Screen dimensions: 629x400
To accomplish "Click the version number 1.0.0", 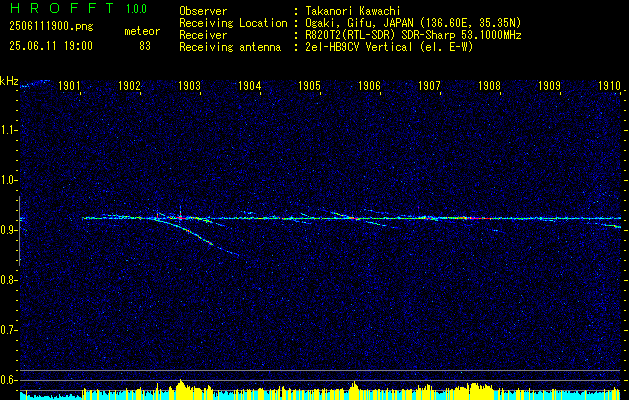I will [136, 9].
